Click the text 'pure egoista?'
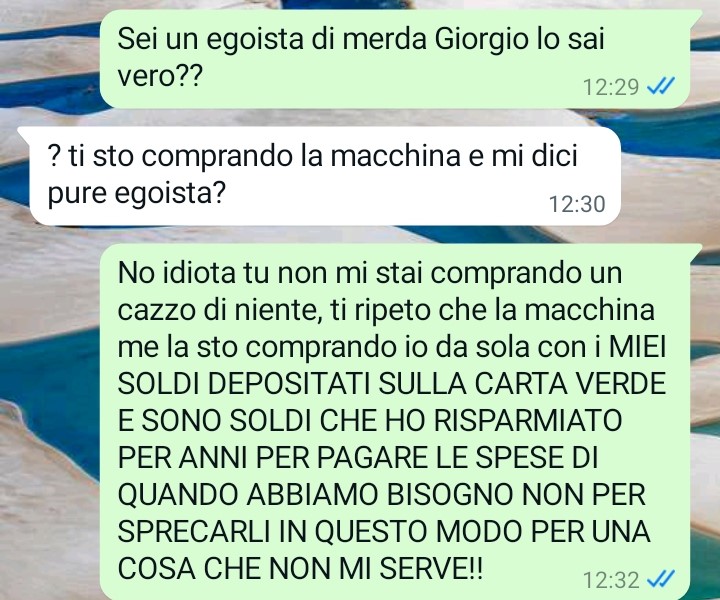The width and height of the screenshot is (720, 600). click(137, 194)
